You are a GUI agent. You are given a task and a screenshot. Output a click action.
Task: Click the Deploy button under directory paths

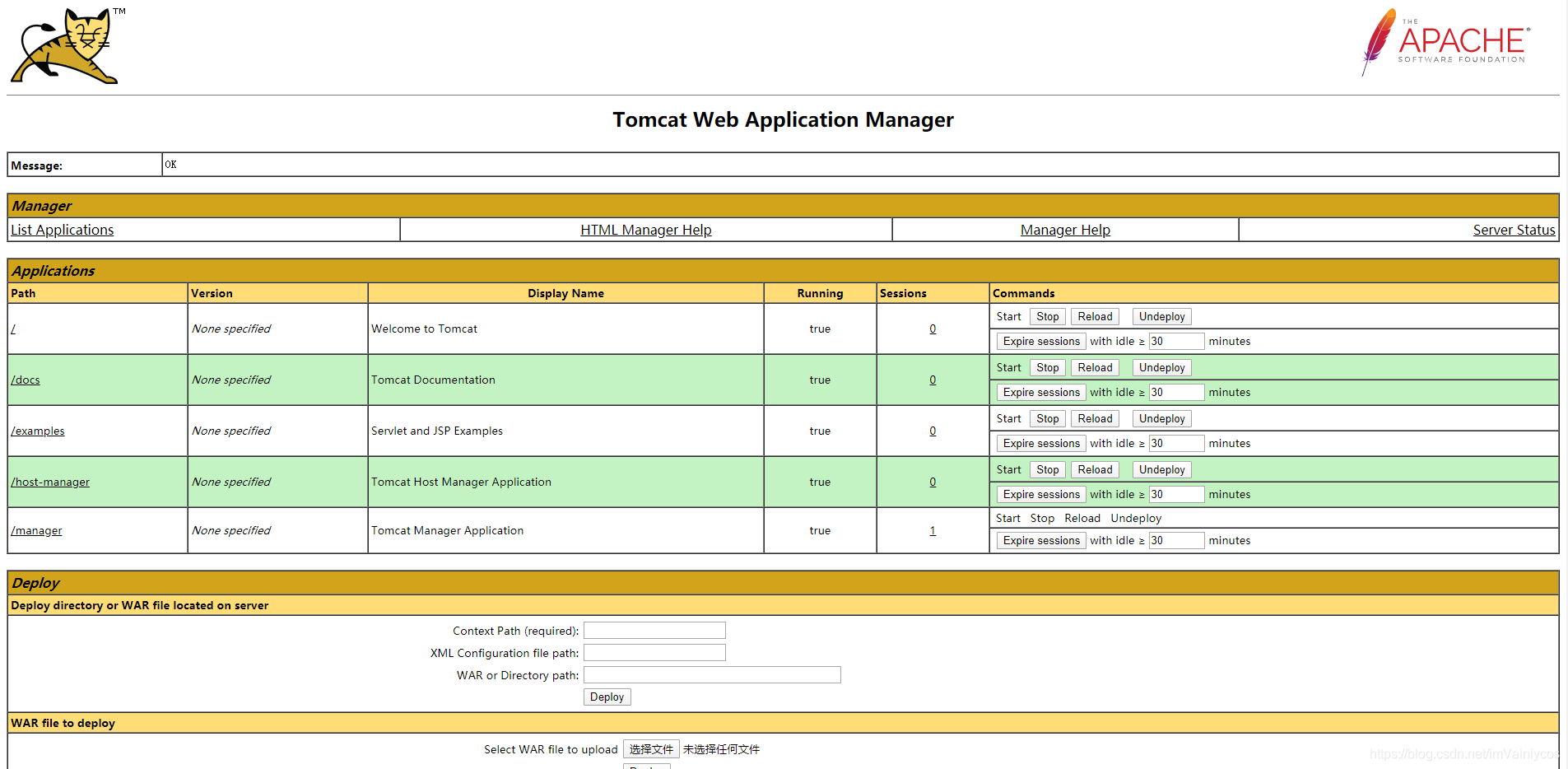click(x=607, y=697)
